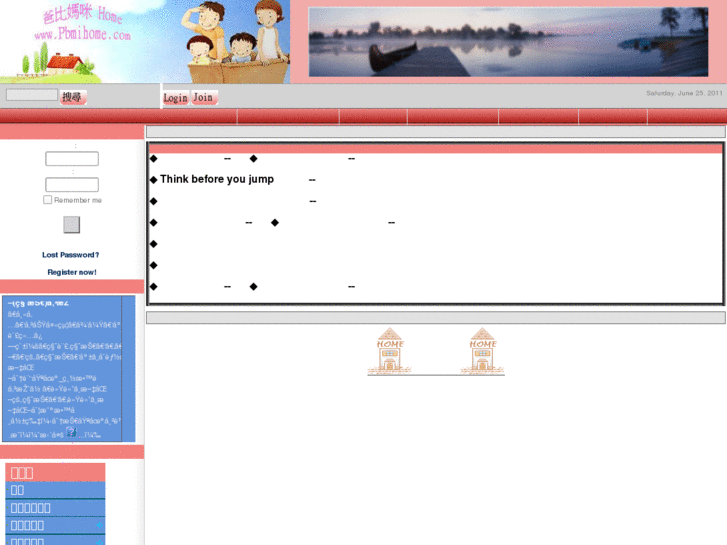
Task: Focus the username field in login box
Action: click(72, 159)
